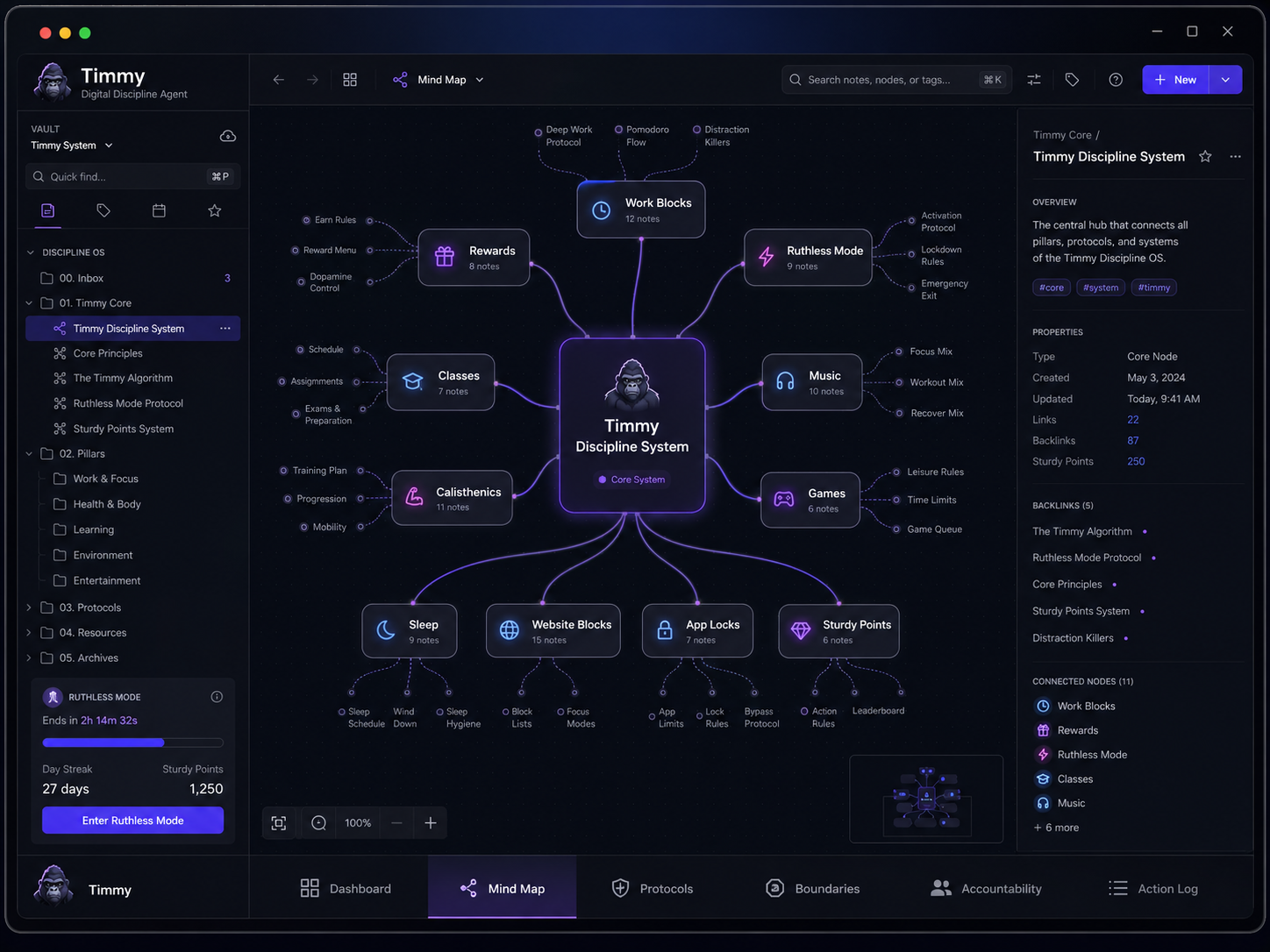
Task: Open the Classes graduation cap node
Action: pos(440,382)
